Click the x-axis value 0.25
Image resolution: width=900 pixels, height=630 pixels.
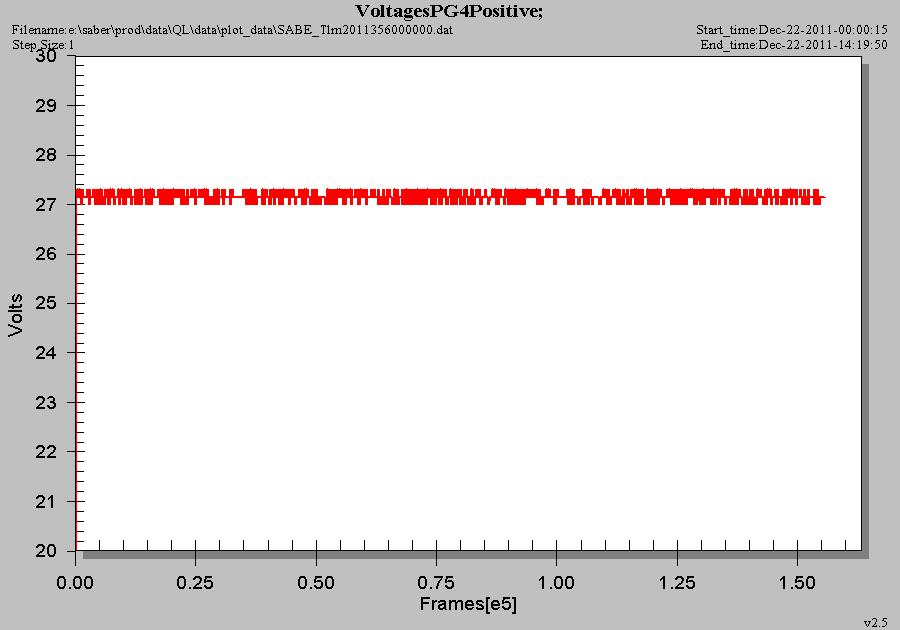tap(195, 583)
